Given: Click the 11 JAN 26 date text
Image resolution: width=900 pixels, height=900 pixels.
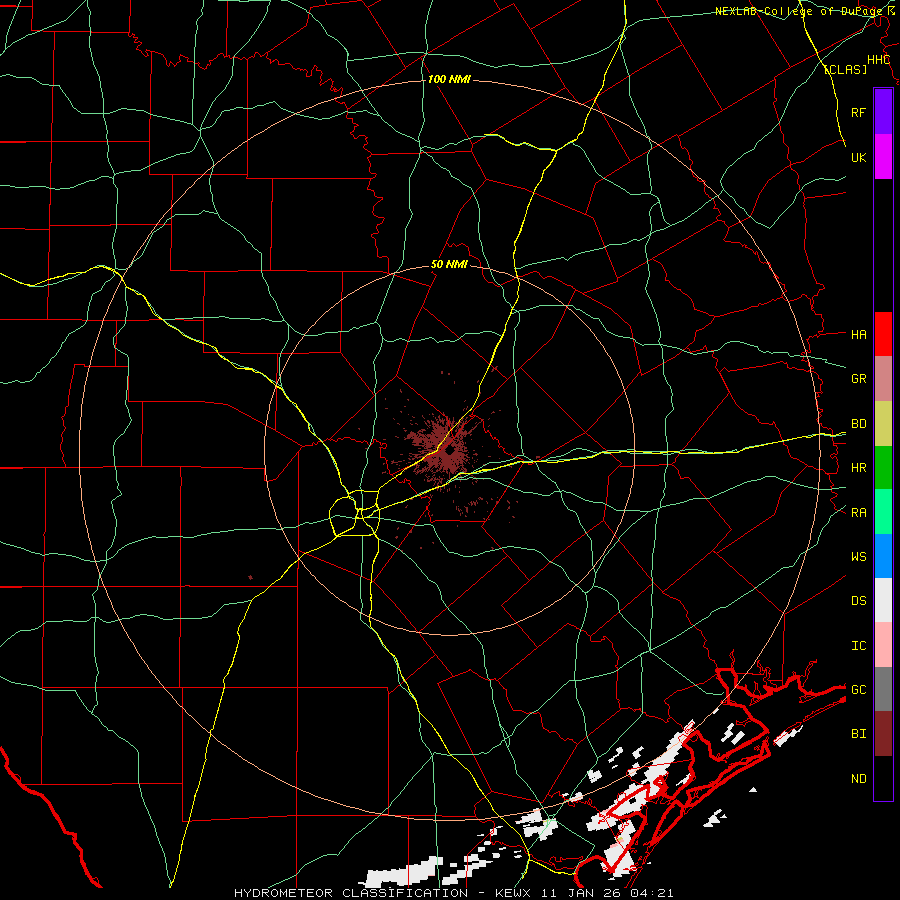Looking at the screenshot, I should click(581, 893).
